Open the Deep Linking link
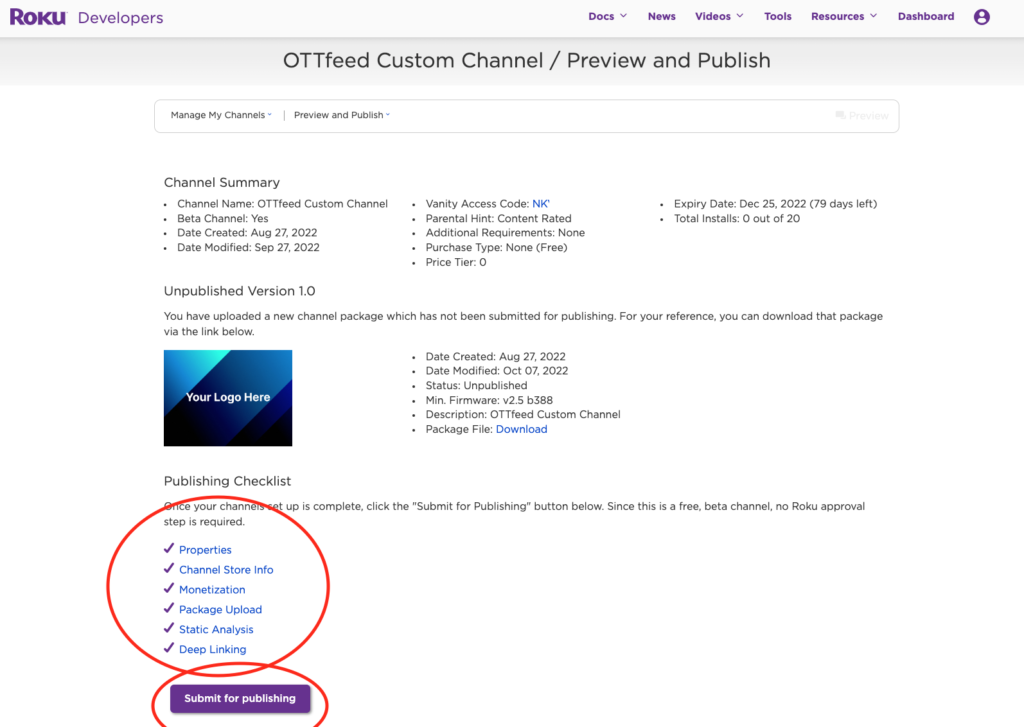This screenshot has width=1024, height=727. click(x=212, y=649)
